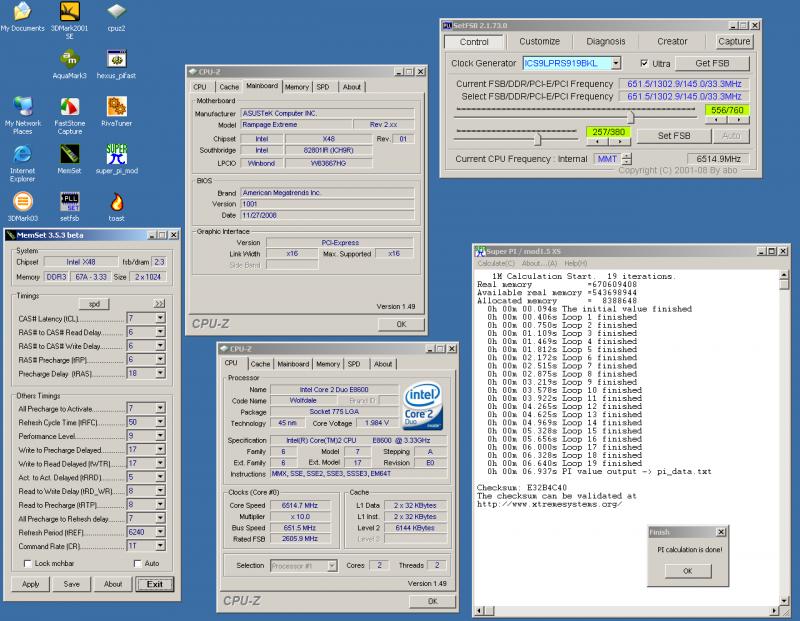Switch to Diagnosis tab in SetFSB
The height and width of the screenshot is (621, 800).
pos(606,41)
